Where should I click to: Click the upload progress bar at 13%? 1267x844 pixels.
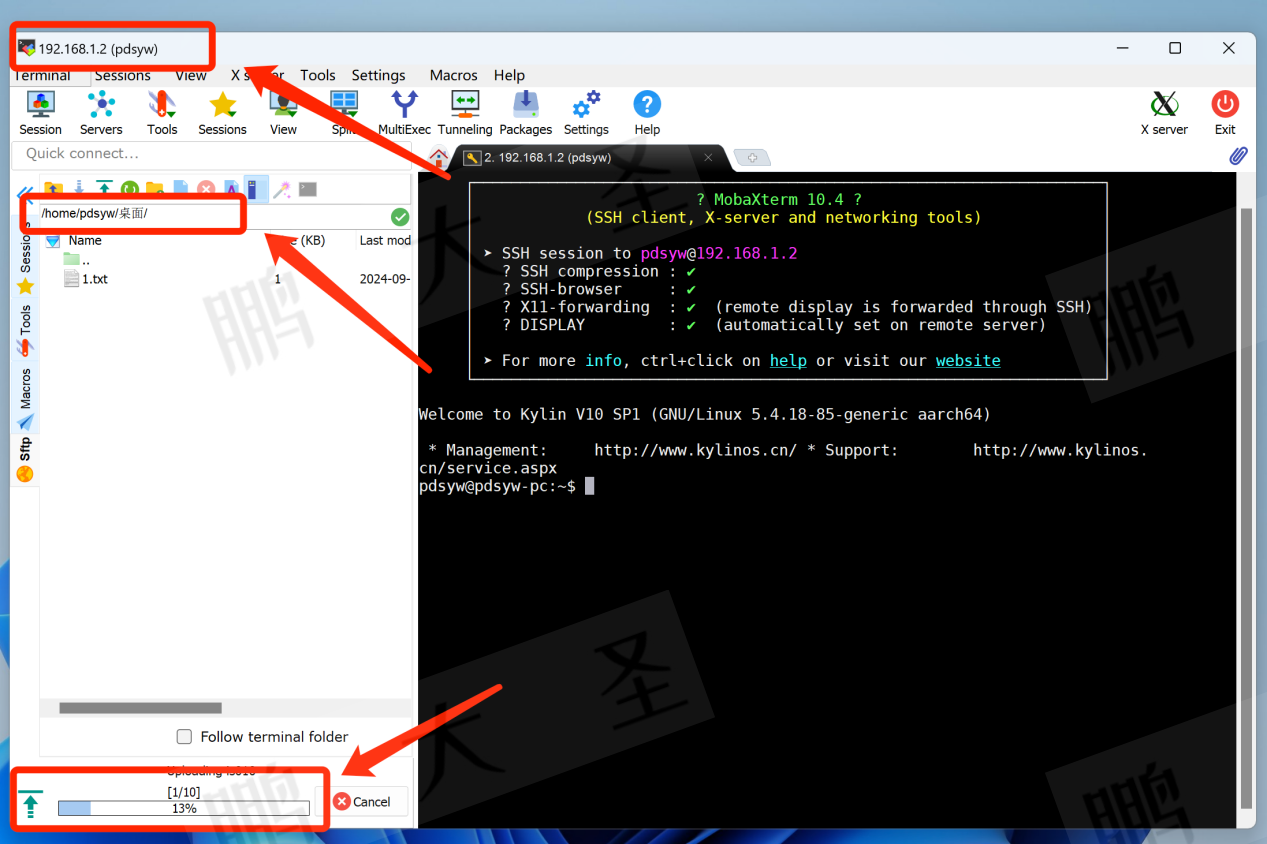coord(184,808)
